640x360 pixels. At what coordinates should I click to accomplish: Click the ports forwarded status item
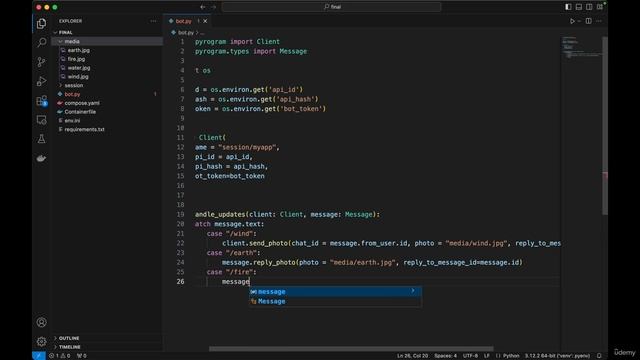(x=82, y=356)
